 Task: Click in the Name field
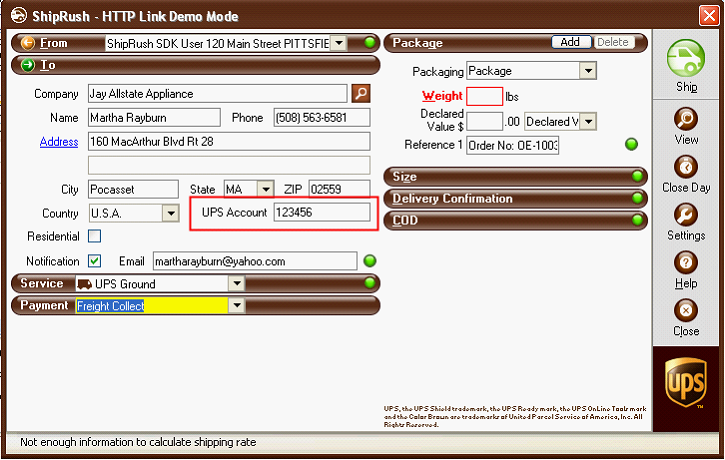154,117
